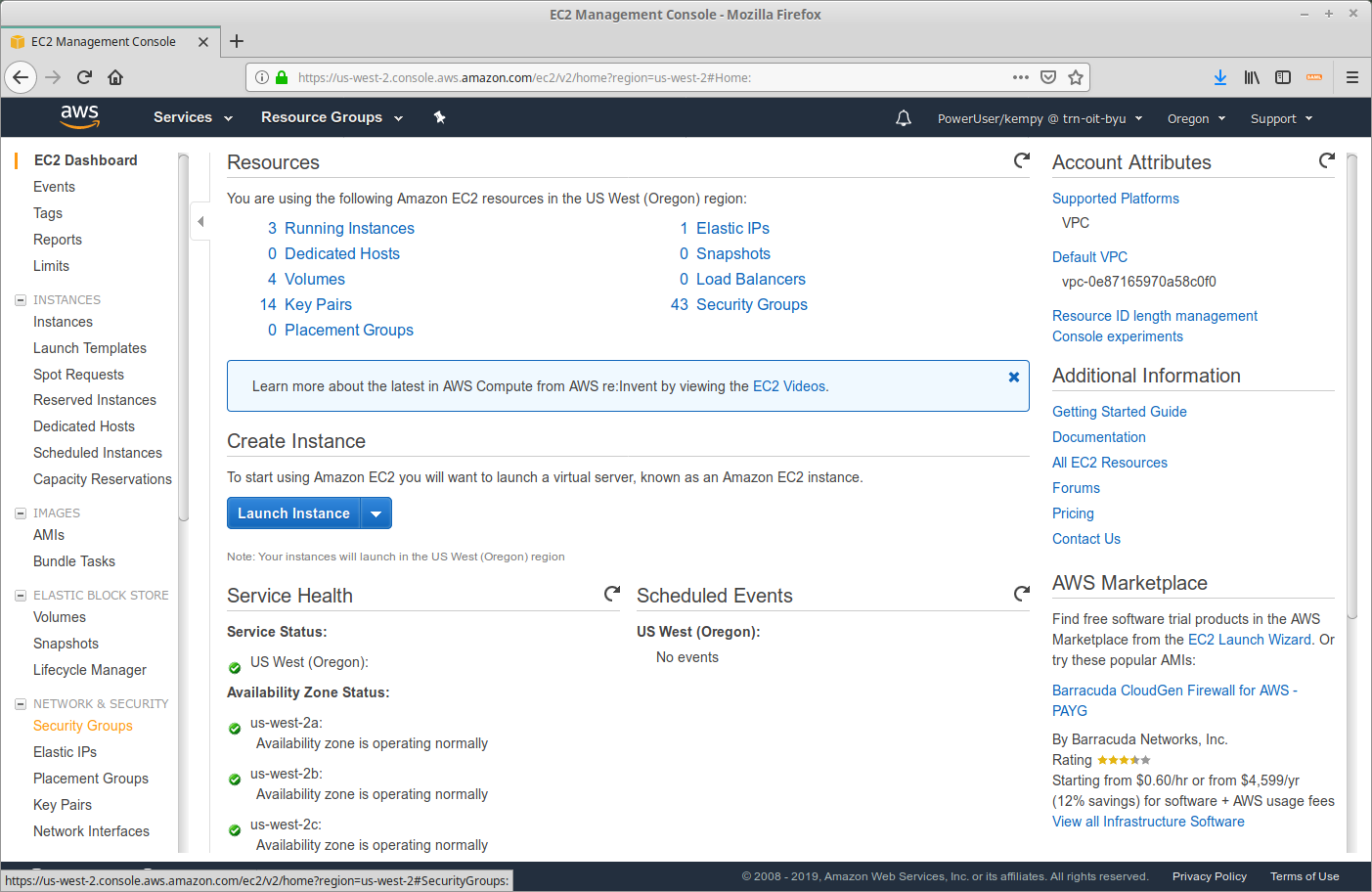
Task: Open Firefox library menu
Action: coord(1252,77)
